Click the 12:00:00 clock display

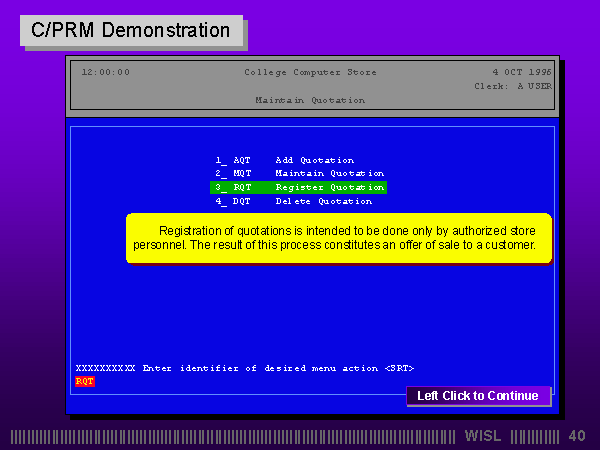point(105,72)
